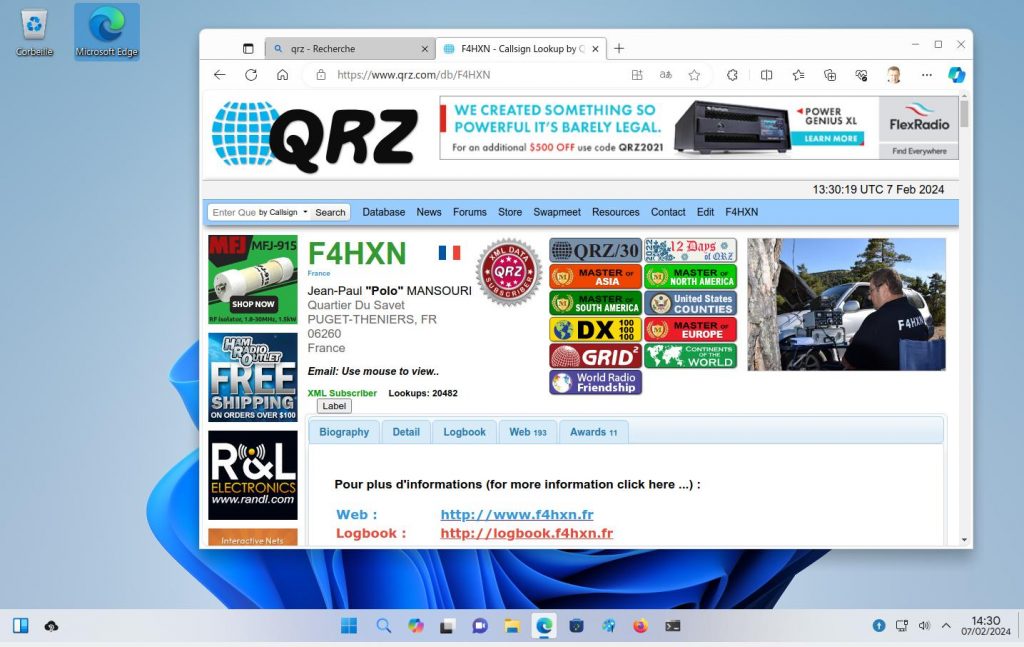Close the F4HXN Callsign Lookup tab

(x=596, y=49)
